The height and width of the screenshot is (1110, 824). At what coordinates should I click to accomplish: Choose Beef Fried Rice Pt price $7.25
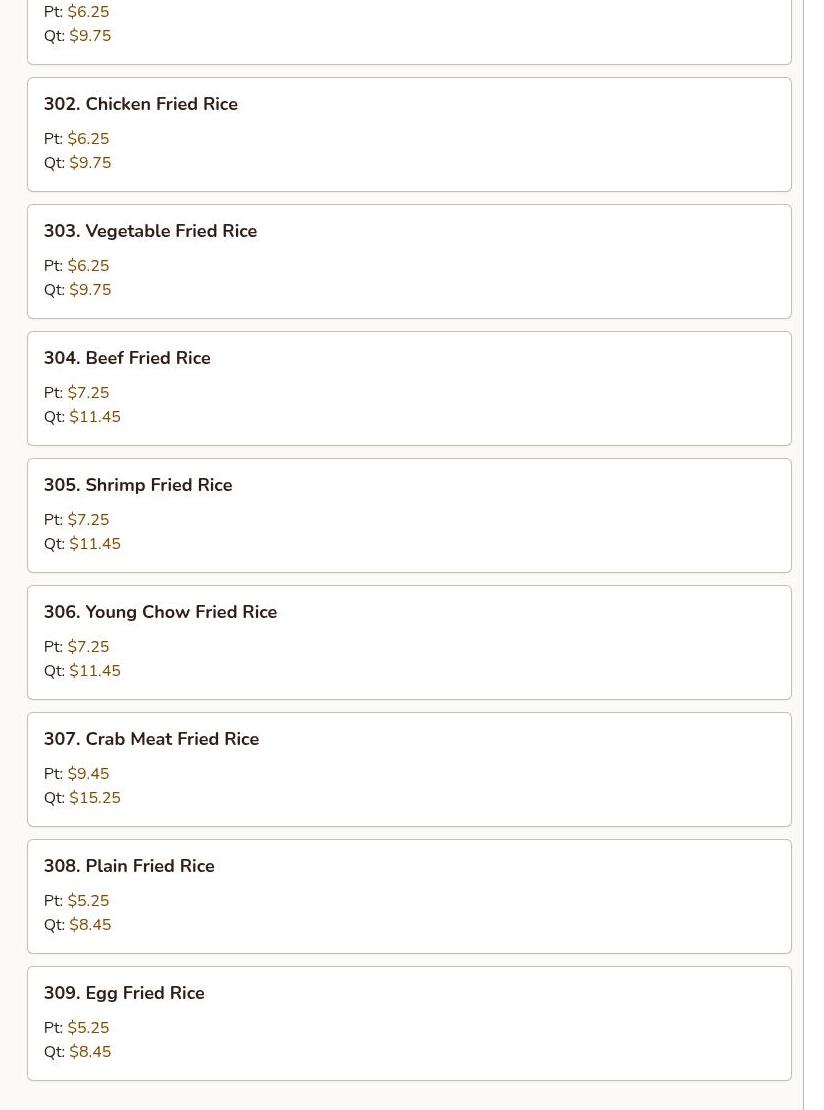[88, 393]
